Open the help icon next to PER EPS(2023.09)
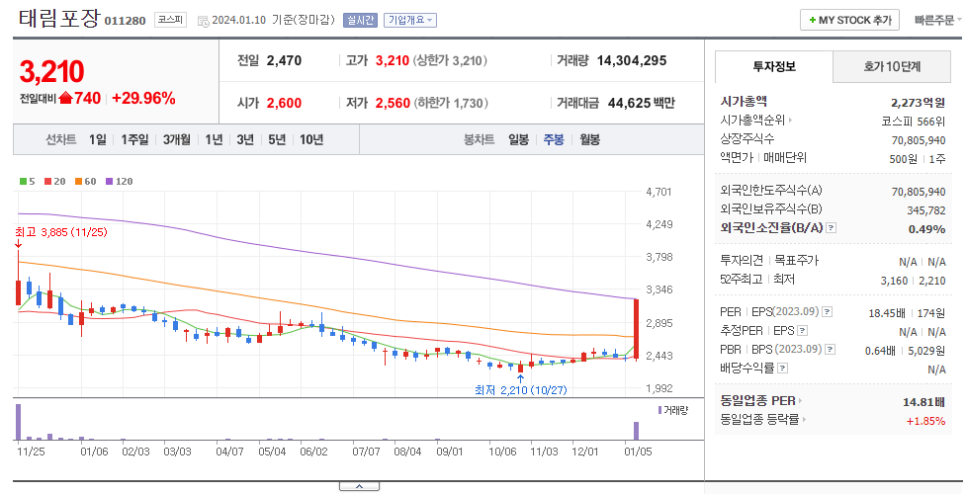The width and height of the screenshot is (966, 494). pos(827,312)
